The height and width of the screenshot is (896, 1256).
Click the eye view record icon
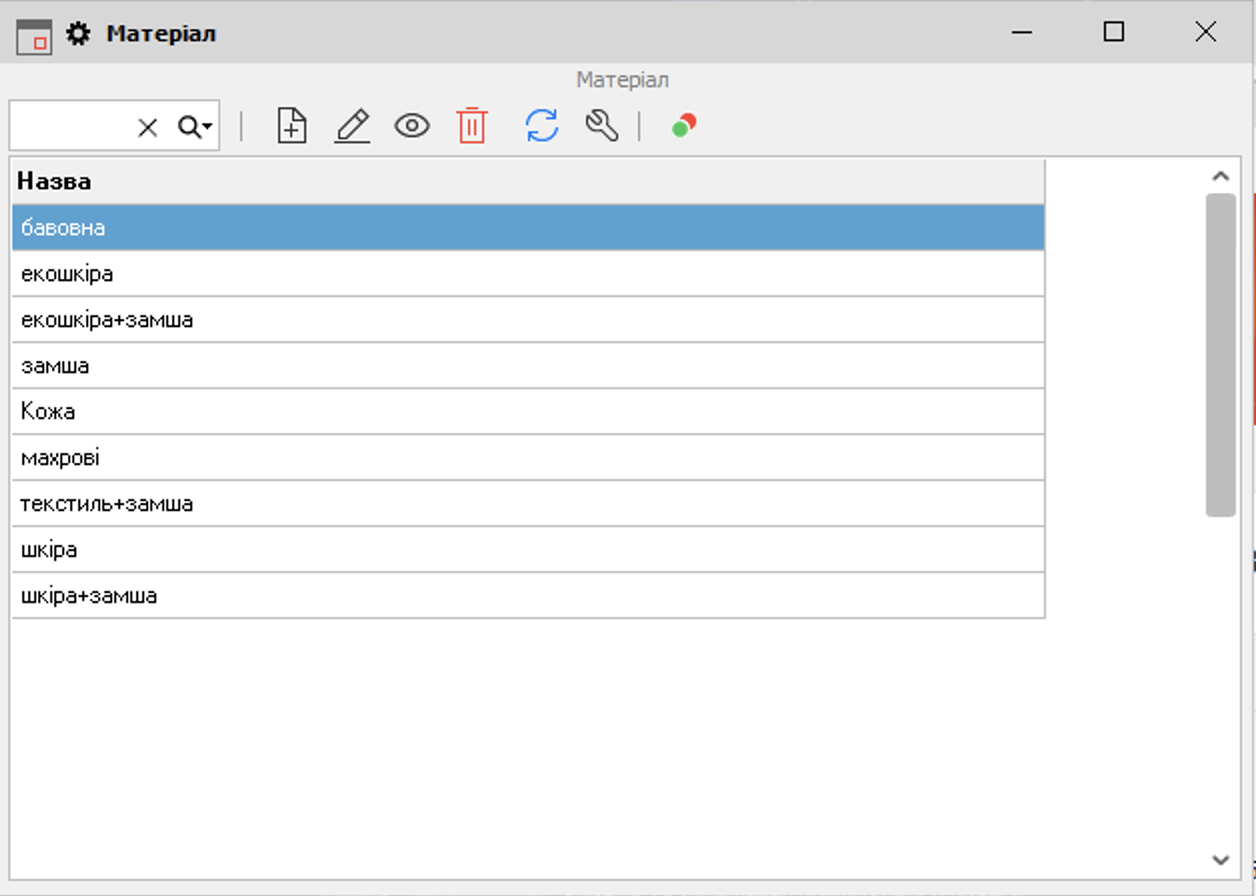click(x=412, y=126)
